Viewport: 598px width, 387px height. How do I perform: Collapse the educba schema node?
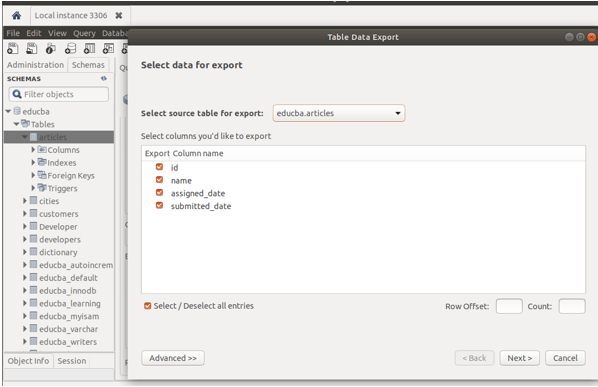[x=8, y=111]
